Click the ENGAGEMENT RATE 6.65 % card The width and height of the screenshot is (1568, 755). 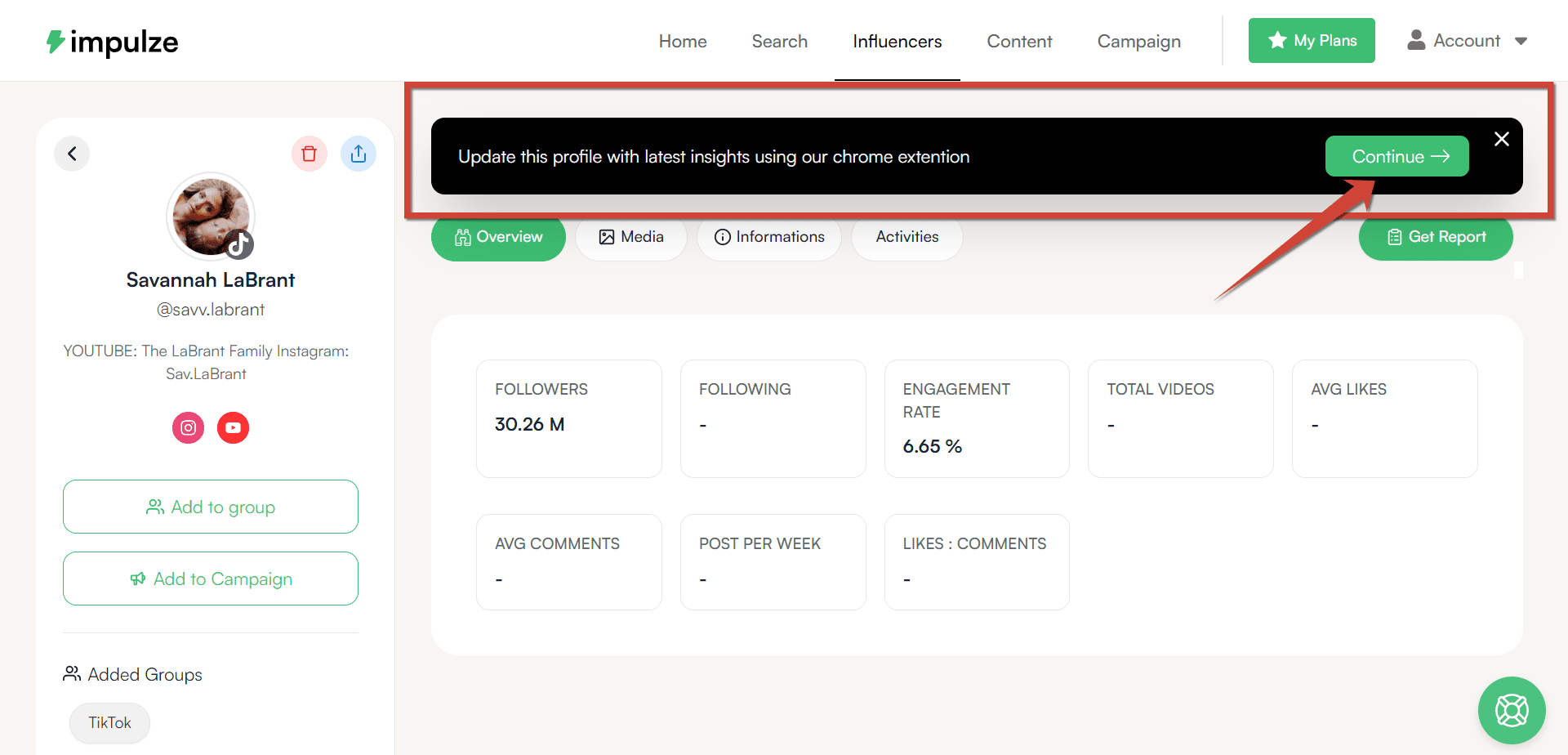point(977,418)
